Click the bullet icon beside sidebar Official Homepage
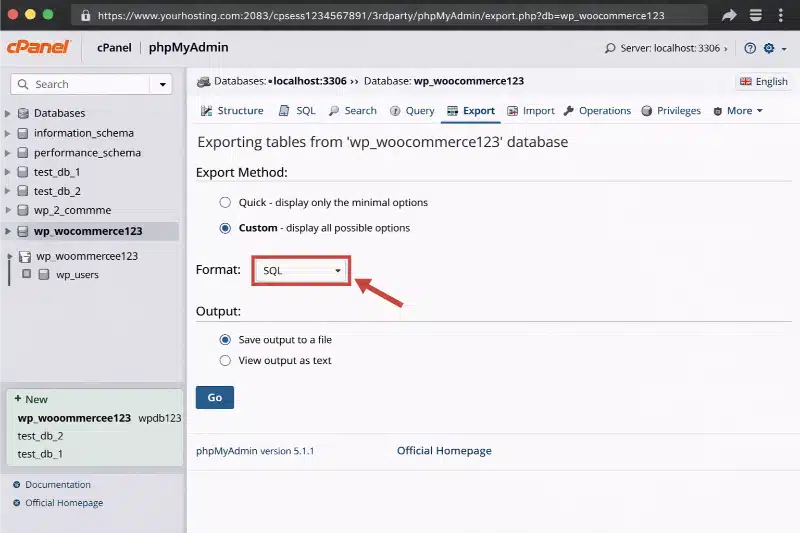Screen dimensions: 800x533 coord(16,503)
